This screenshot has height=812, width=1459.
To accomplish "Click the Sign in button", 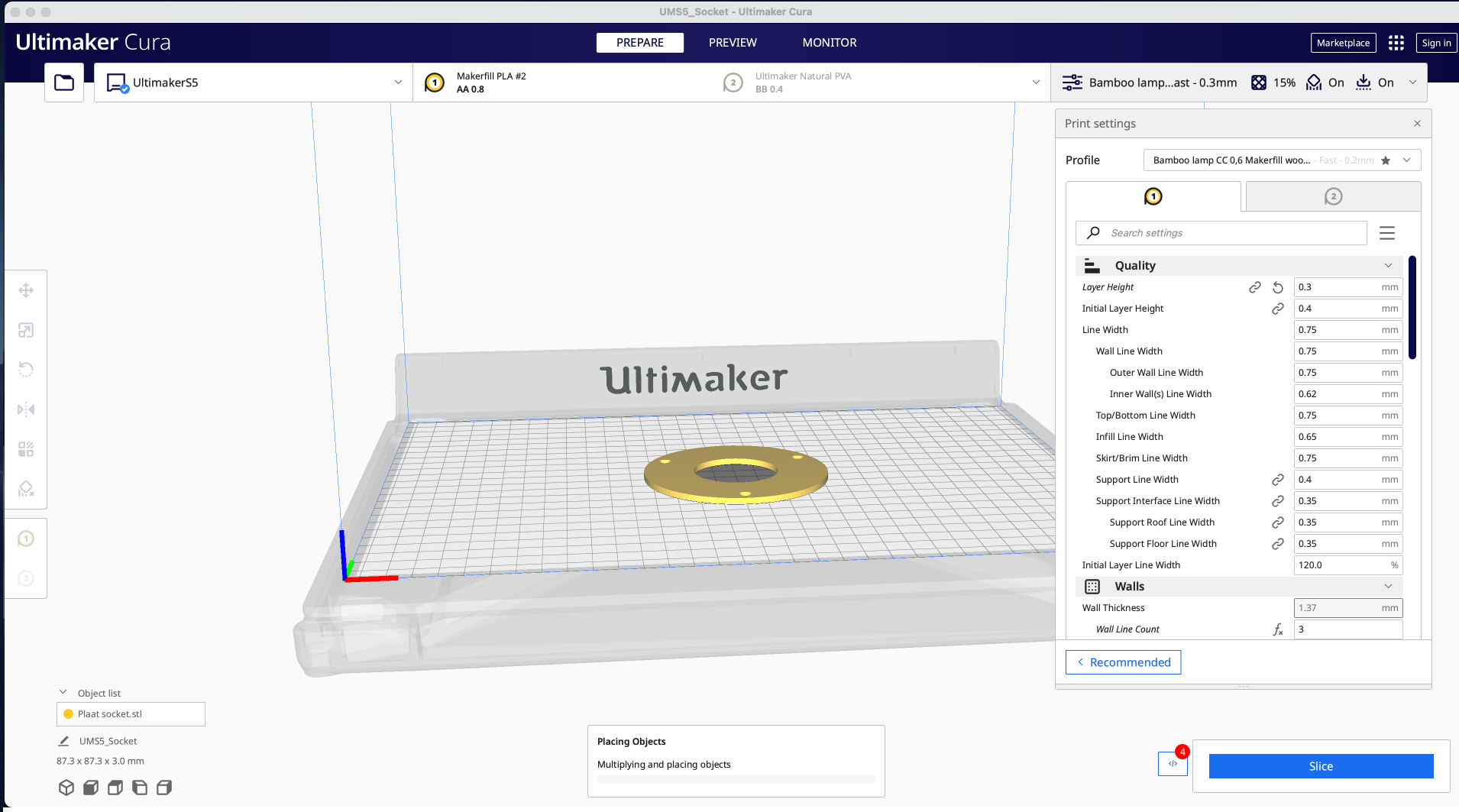I will tap(1436, 43).
